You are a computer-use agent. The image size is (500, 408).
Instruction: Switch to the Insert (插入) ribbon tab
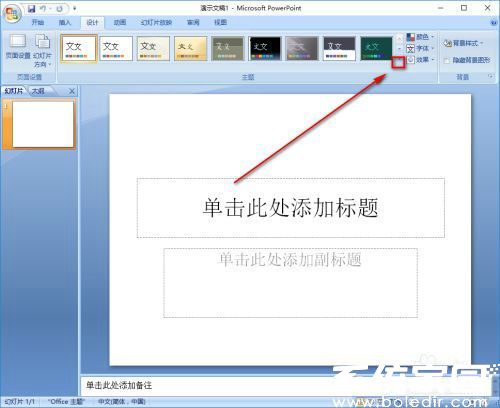click(x=65, y=23)
